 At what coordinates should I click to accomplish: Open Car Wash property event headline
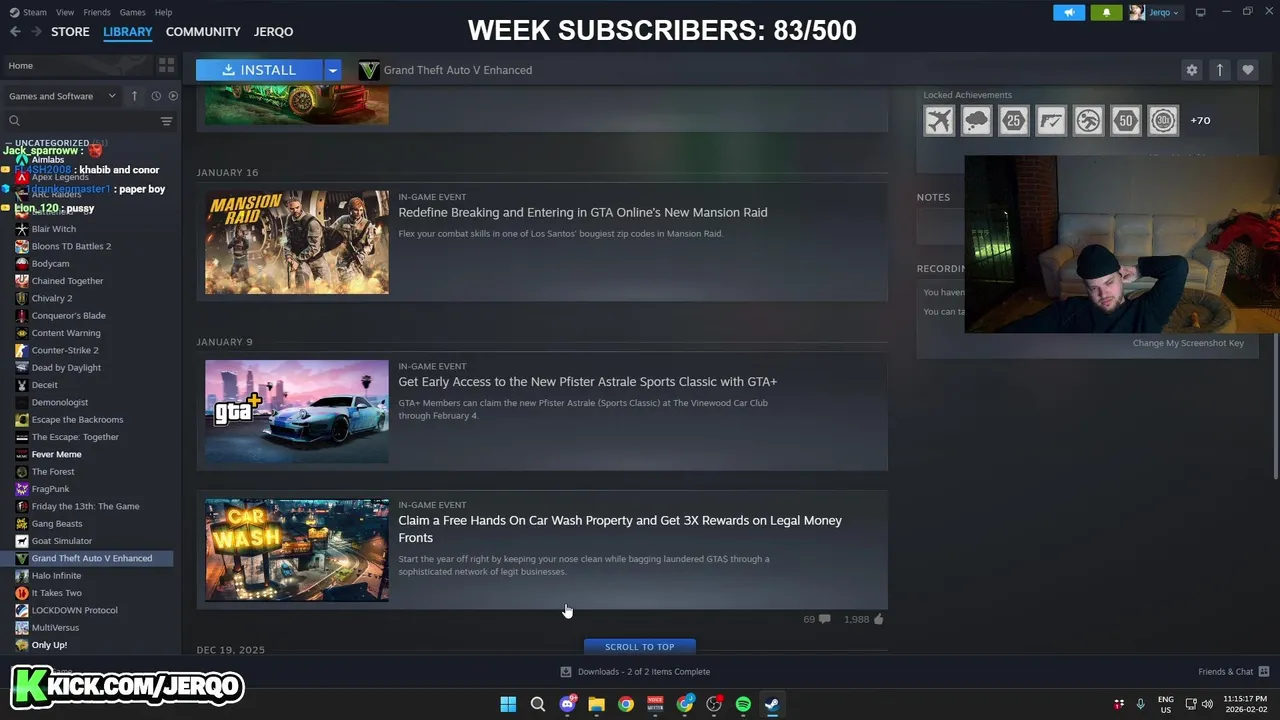[620, 529]
